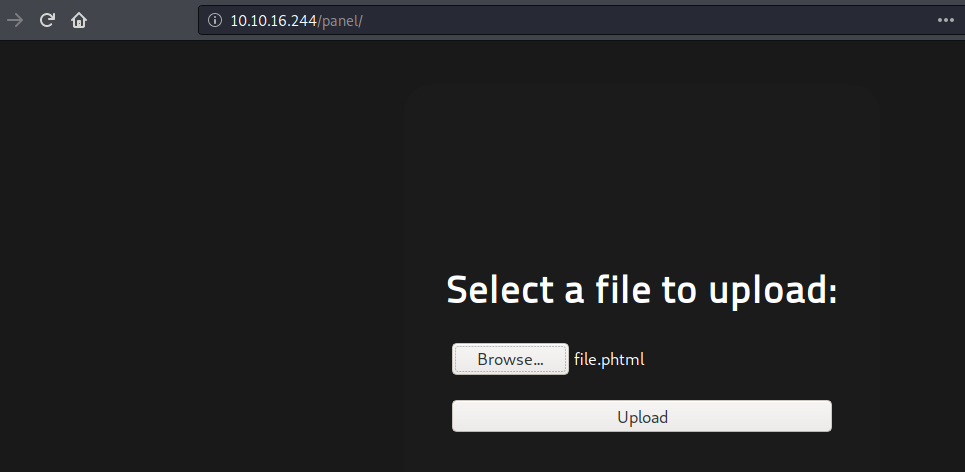Click empty toolbar space left of the address bar
This screenshot has width=965, height=472.
click(x=145, y=20)
